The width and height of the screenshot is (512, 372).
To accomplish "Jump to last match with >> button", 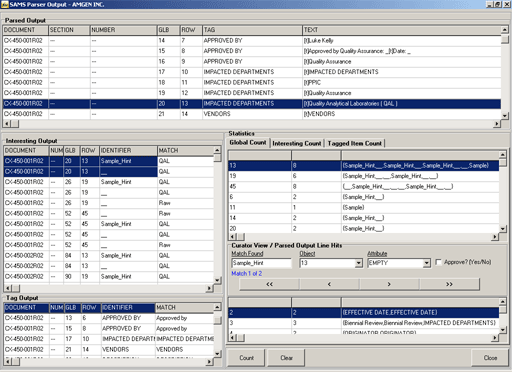I will [449, 284].
